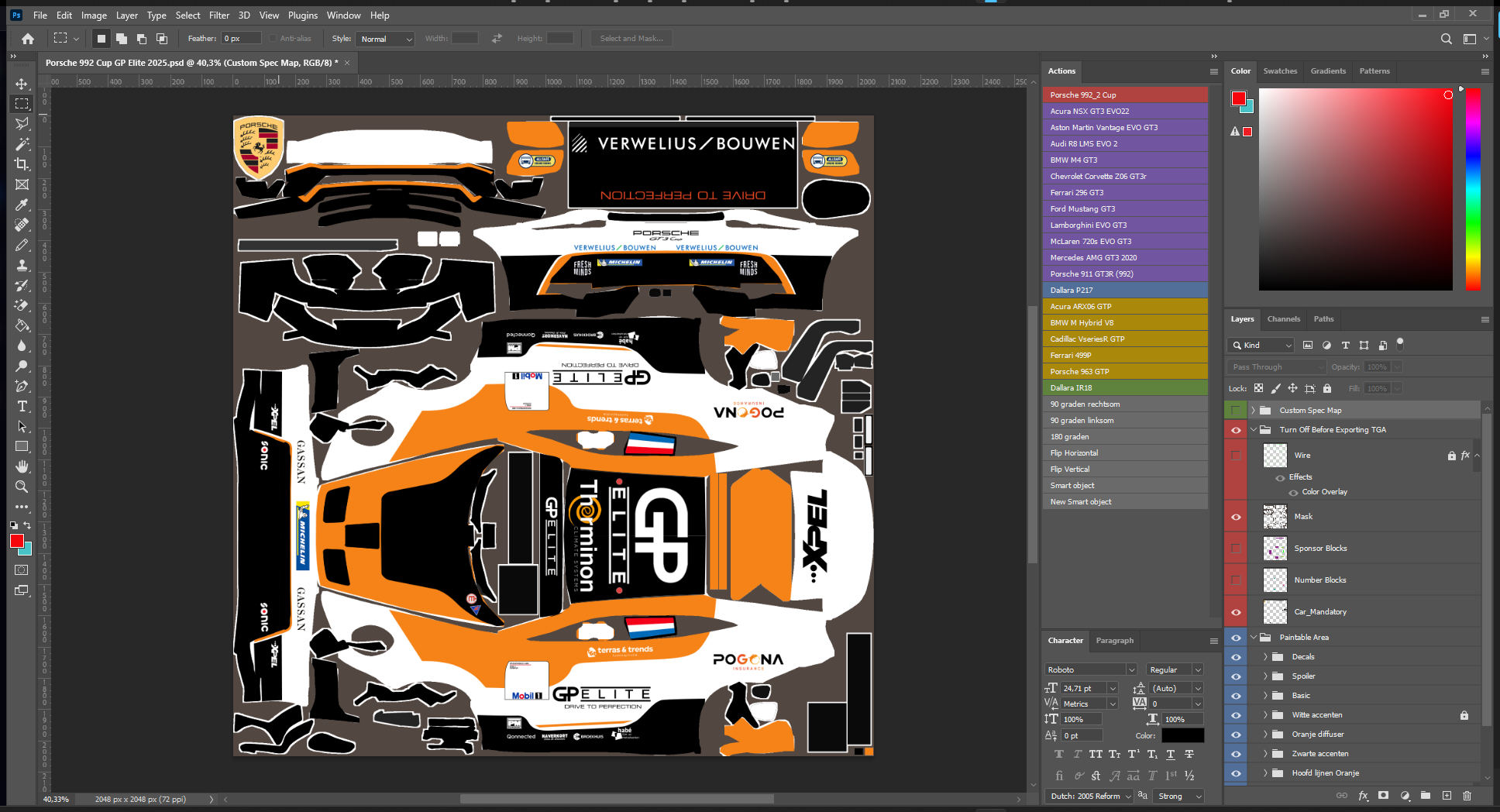The width and height of the screenshot is (1500, 812).
Task: Open the Roboto font family dropdown
Action: pyautogui.click(x=1090, y=669)
